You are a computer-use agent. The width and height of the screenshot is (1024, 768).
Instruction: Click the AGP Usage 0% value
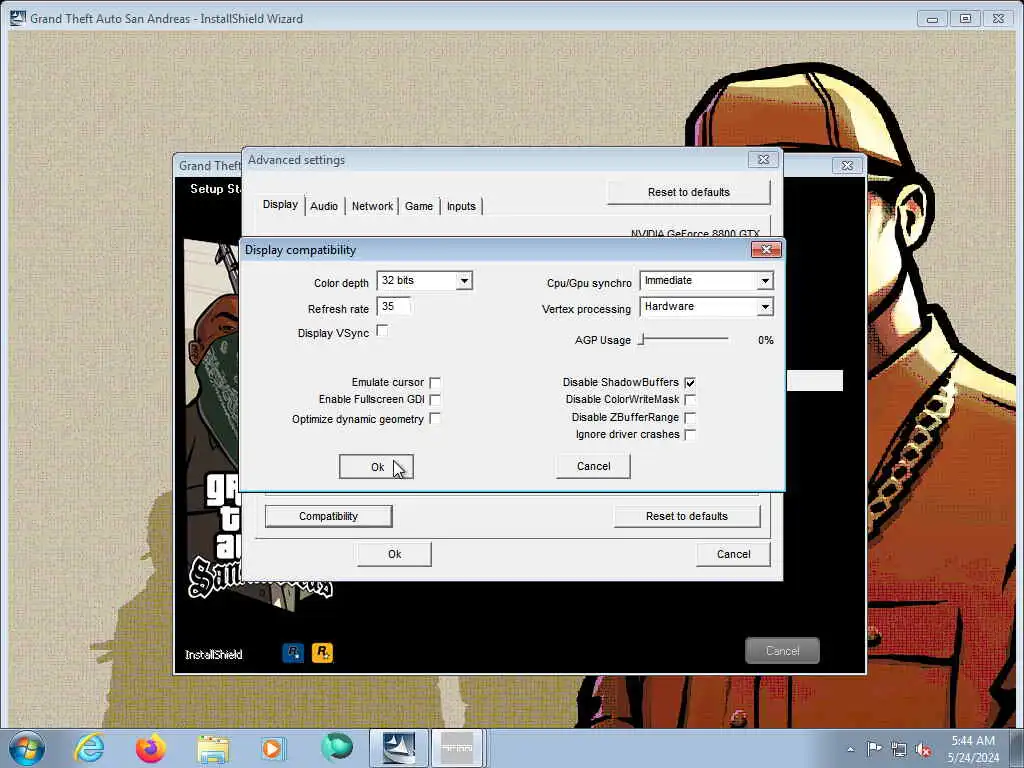pos(765,340)
